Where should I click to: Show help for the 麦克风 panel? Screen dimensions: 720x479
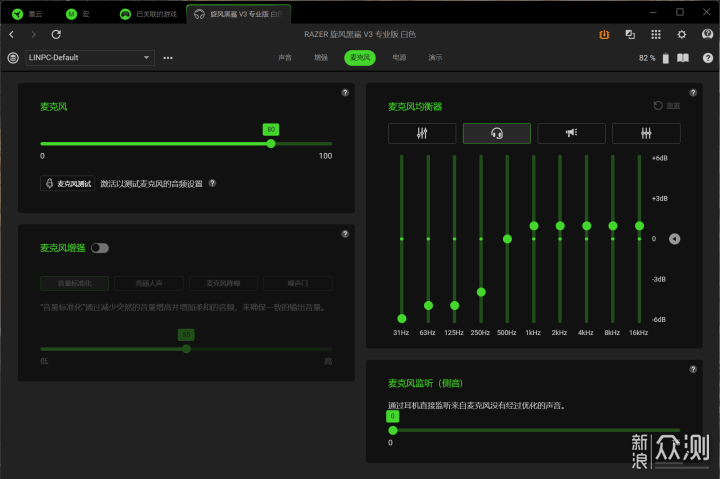(345, 93)
